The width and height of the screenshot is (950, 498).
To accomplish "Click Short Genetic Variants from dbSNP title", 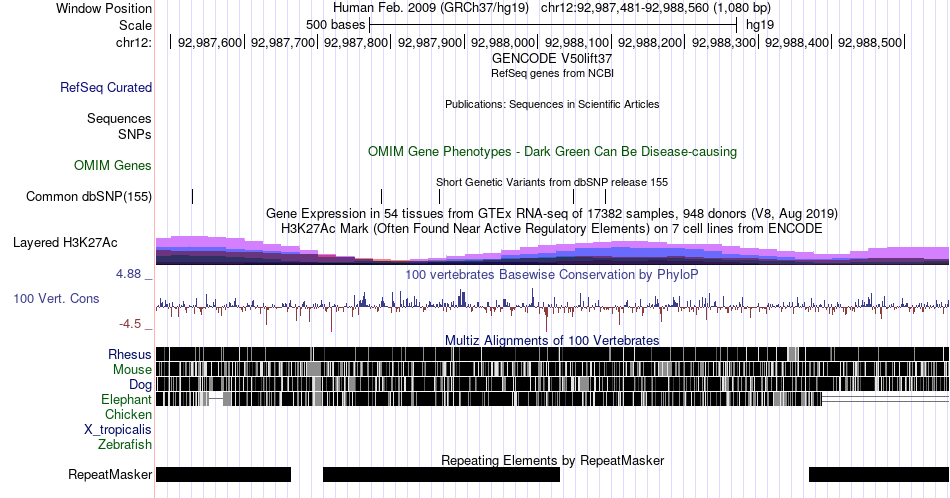I will tap(552, 182).
